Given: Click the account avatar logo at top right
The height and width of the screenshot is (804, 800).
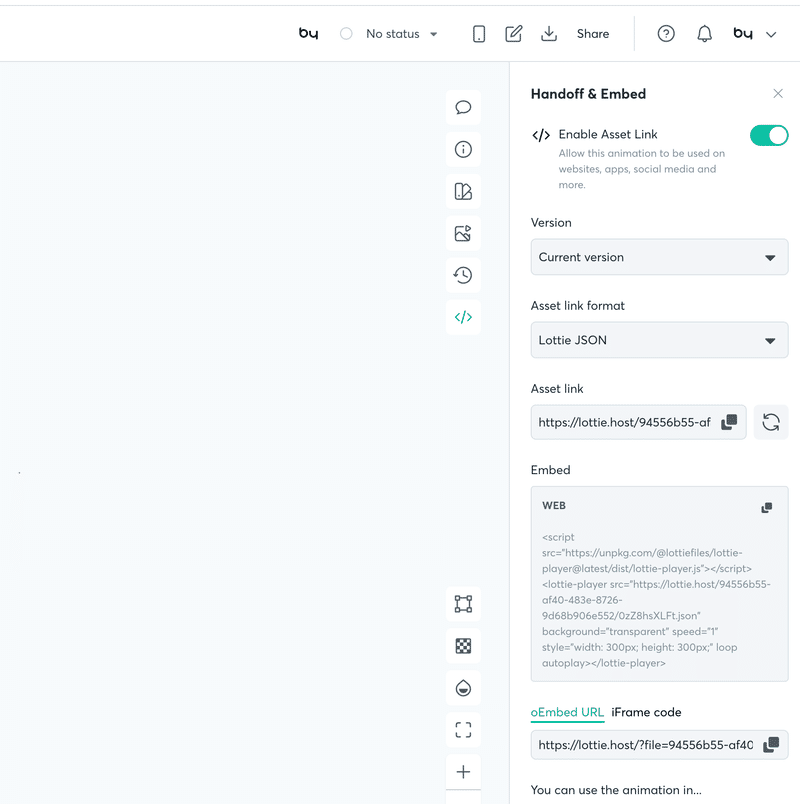Looking at the screenshot, I should [743, 34].
